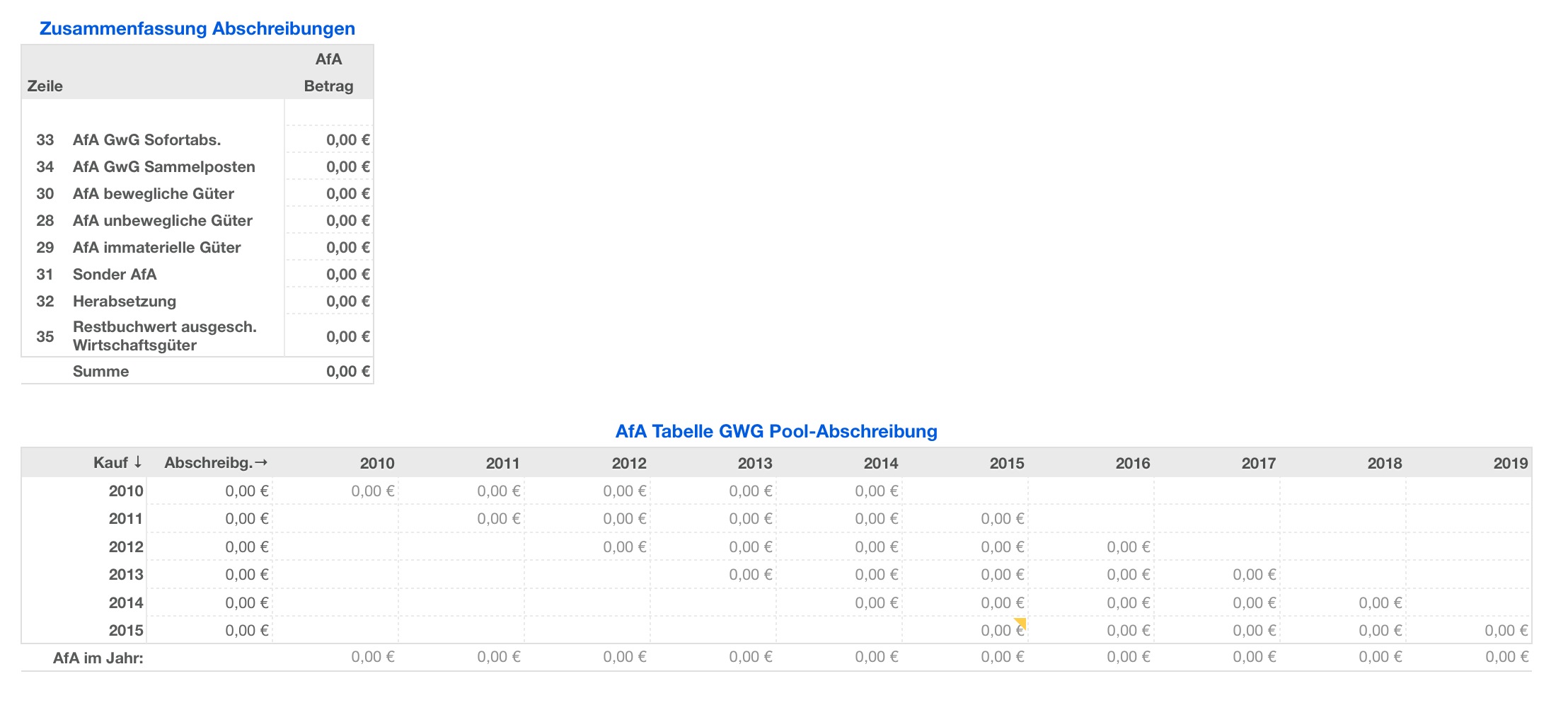Click the 'Betrag' column header

[x=328, y=86]
